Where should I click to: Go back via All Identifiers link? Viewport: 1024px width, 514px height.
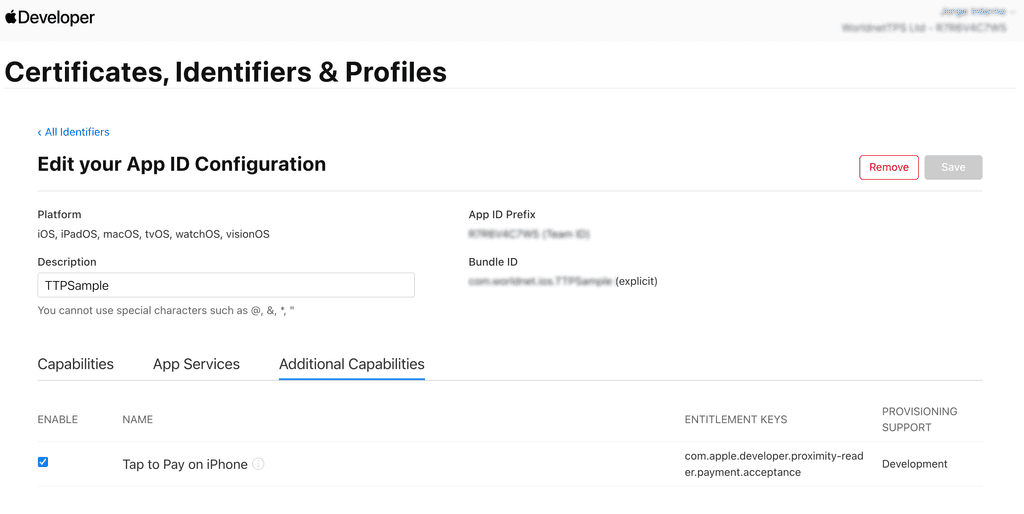coord(77,132)
